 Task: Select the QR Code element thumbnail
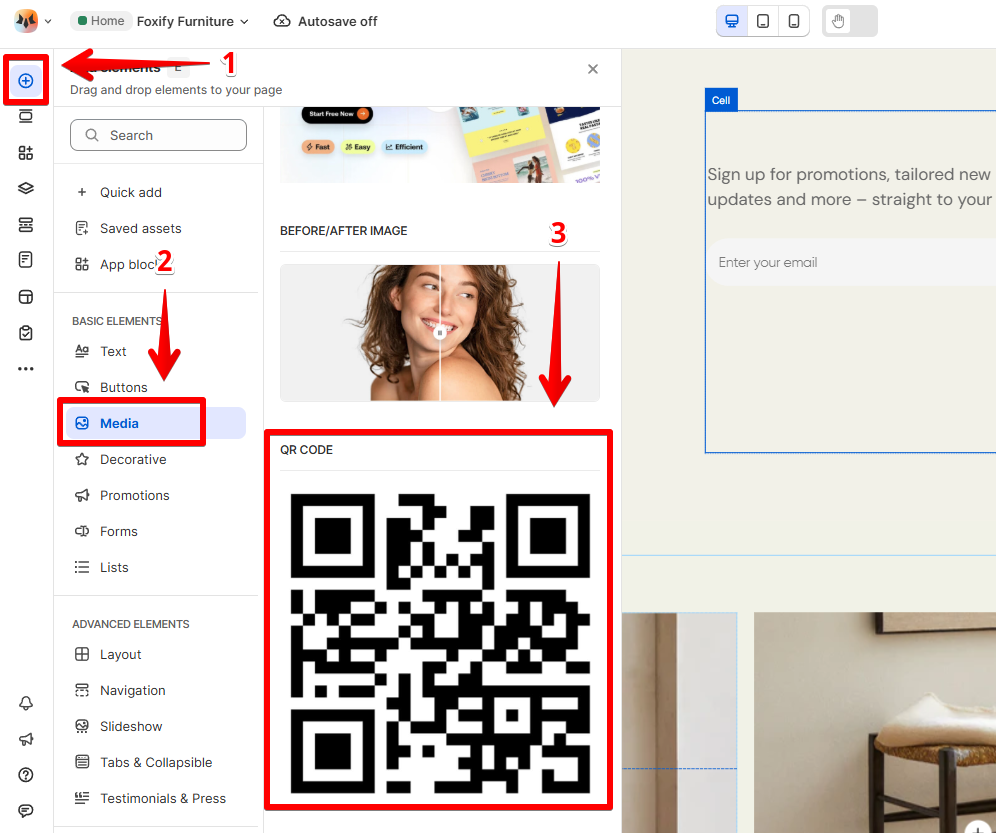click(440, 643)
